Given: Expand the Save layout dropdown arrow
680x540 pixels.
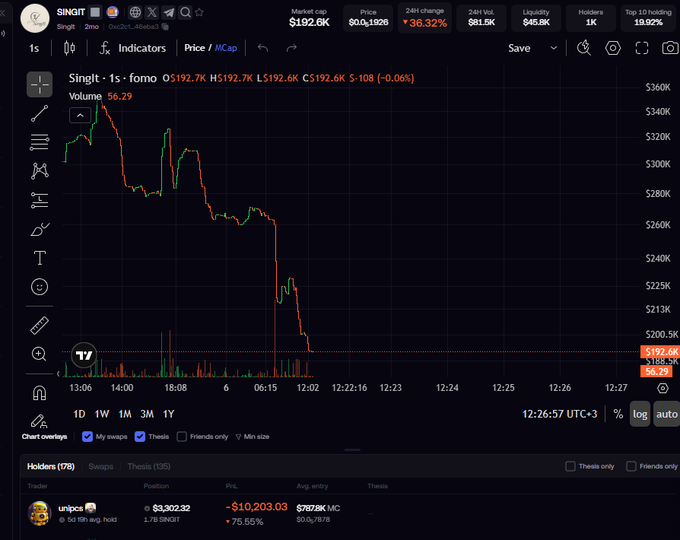Looking at the screenshot, I should (553, 48).
